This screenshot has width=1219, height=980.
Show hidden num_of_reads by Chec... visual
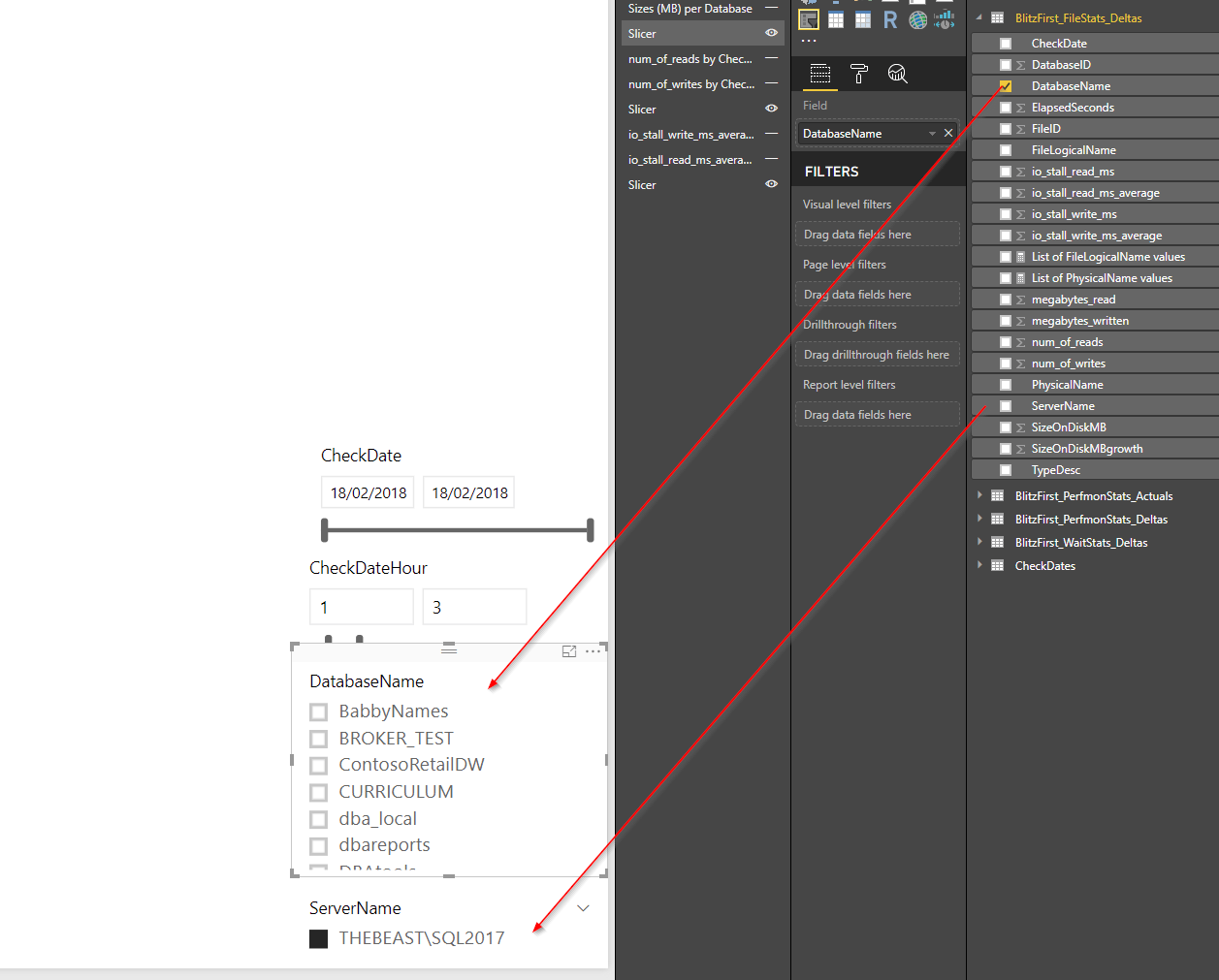(771, 58)
